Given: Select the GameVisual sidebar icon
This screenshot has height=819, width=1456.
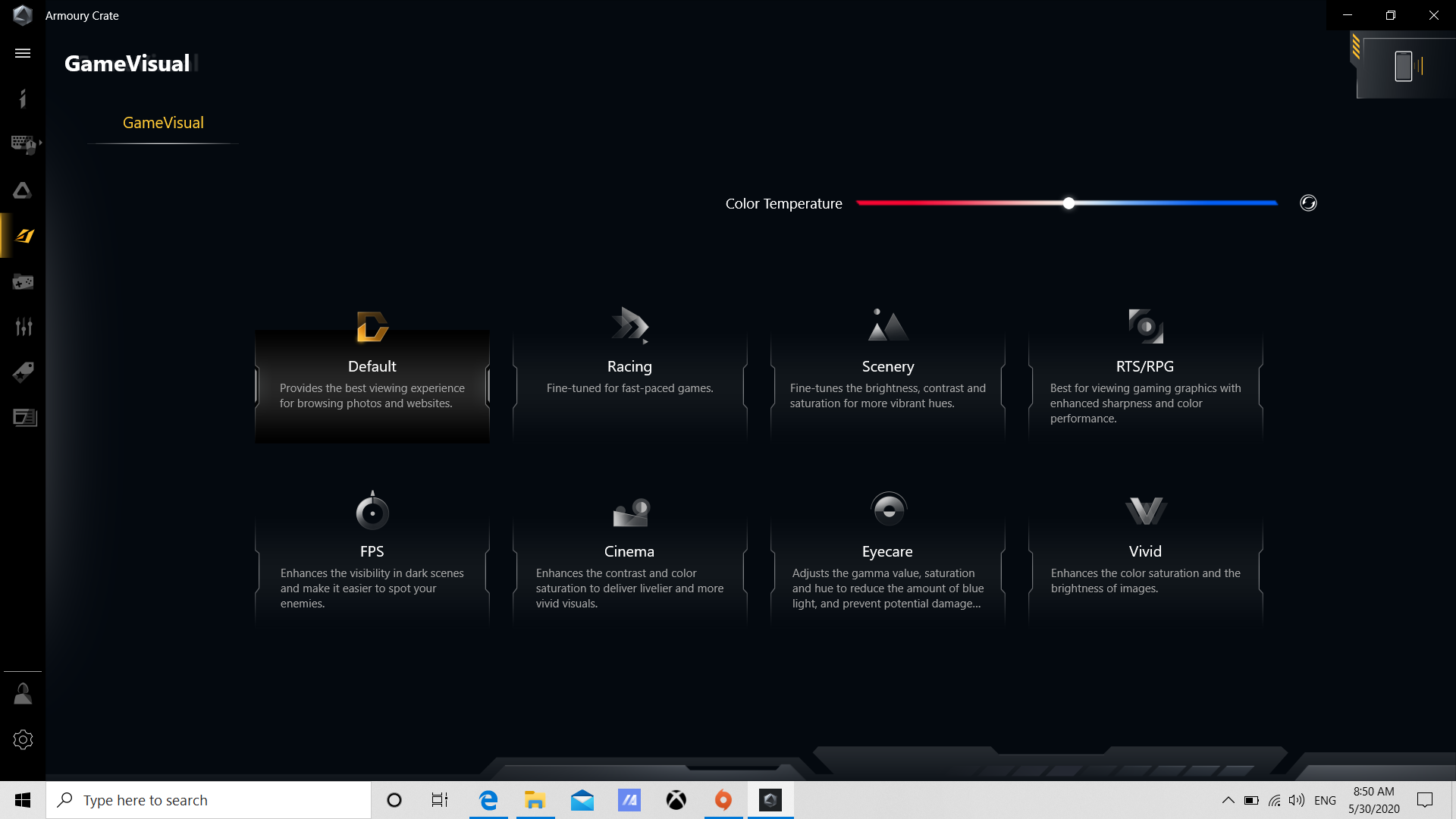Looking at the screenshot, I should (24, 236).
